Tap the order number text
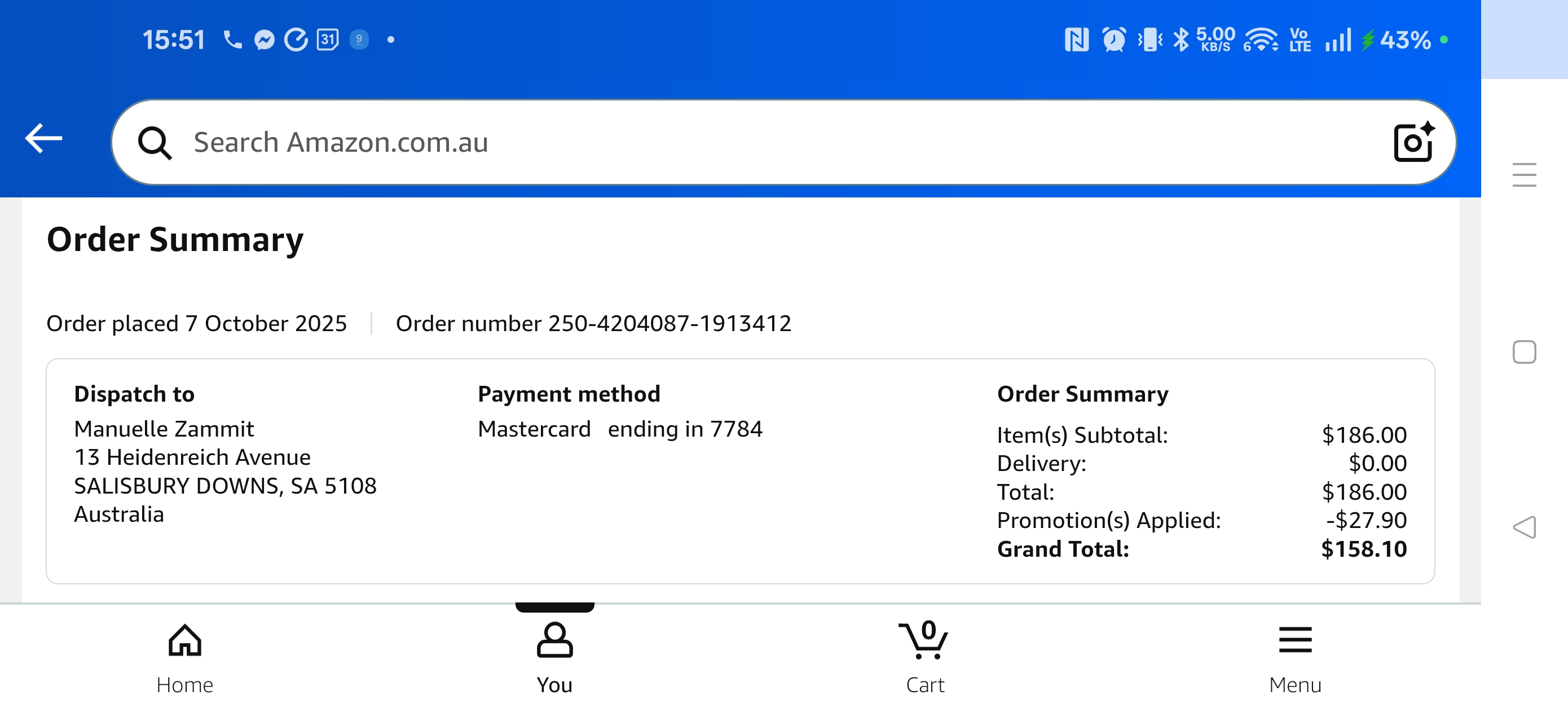Image resolution: width=1568 pixels, height=713 pixels. point(593,323)
